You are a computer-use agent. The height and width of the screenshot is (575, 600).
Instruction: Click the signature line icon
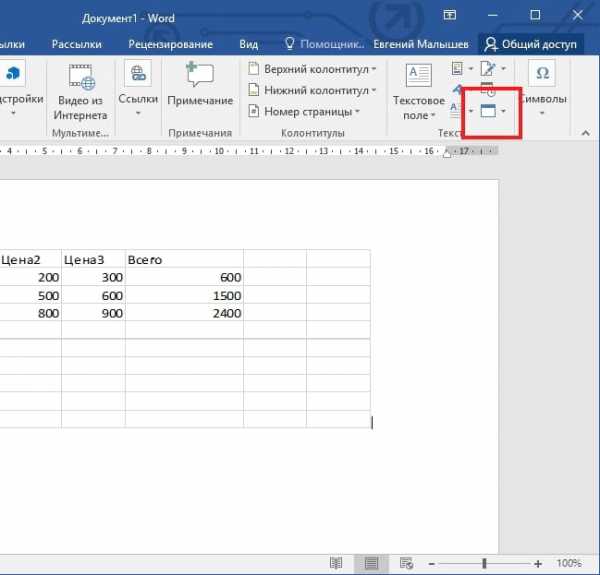(x=488, y=68)
